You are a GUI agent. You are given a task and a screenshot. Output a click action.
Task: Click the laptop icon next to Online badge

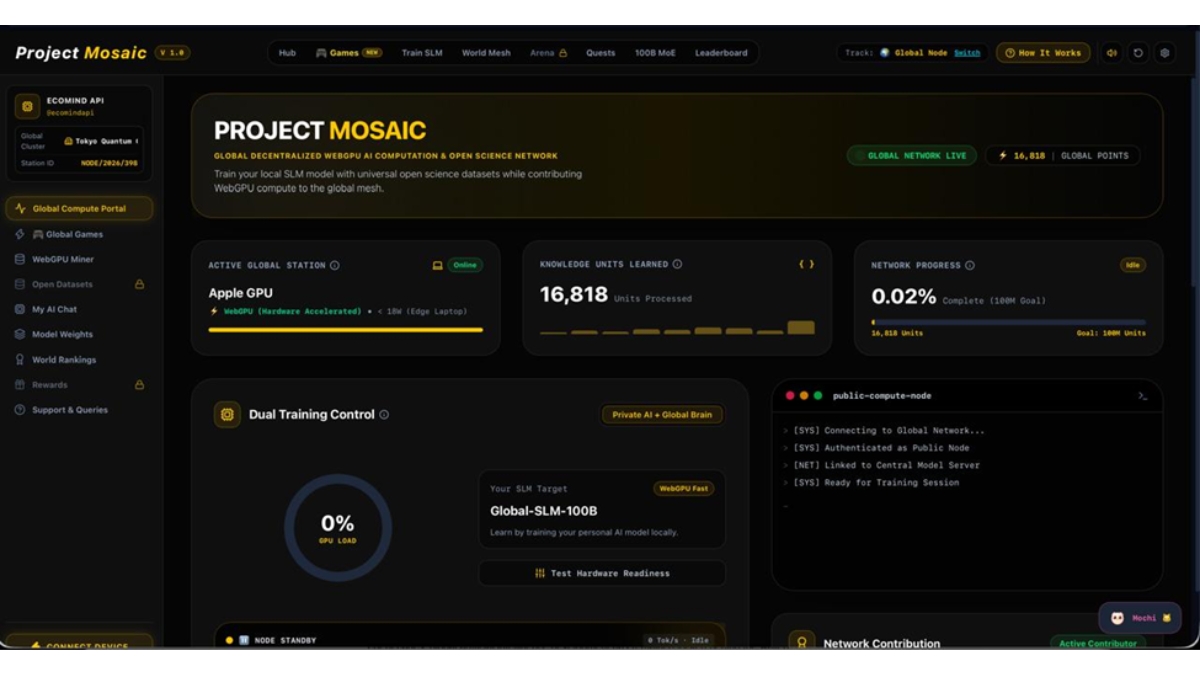tap(437, 265)
